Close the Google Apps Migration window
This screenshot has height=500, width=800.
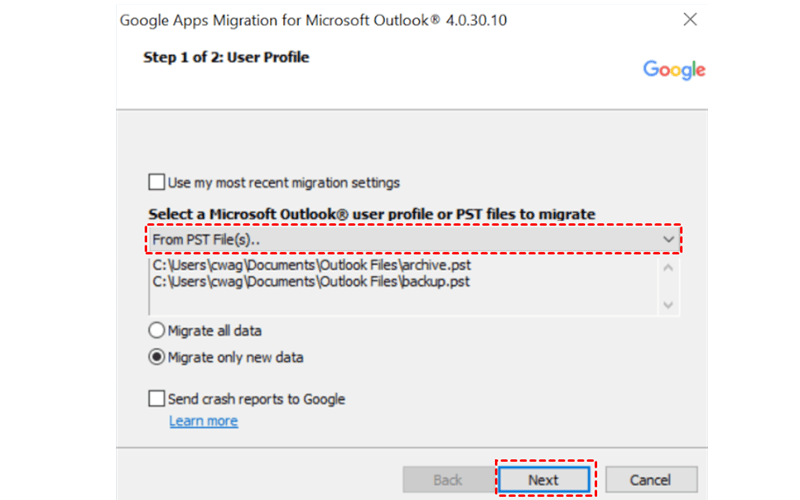pyautogui.click(x=689, y=20)
